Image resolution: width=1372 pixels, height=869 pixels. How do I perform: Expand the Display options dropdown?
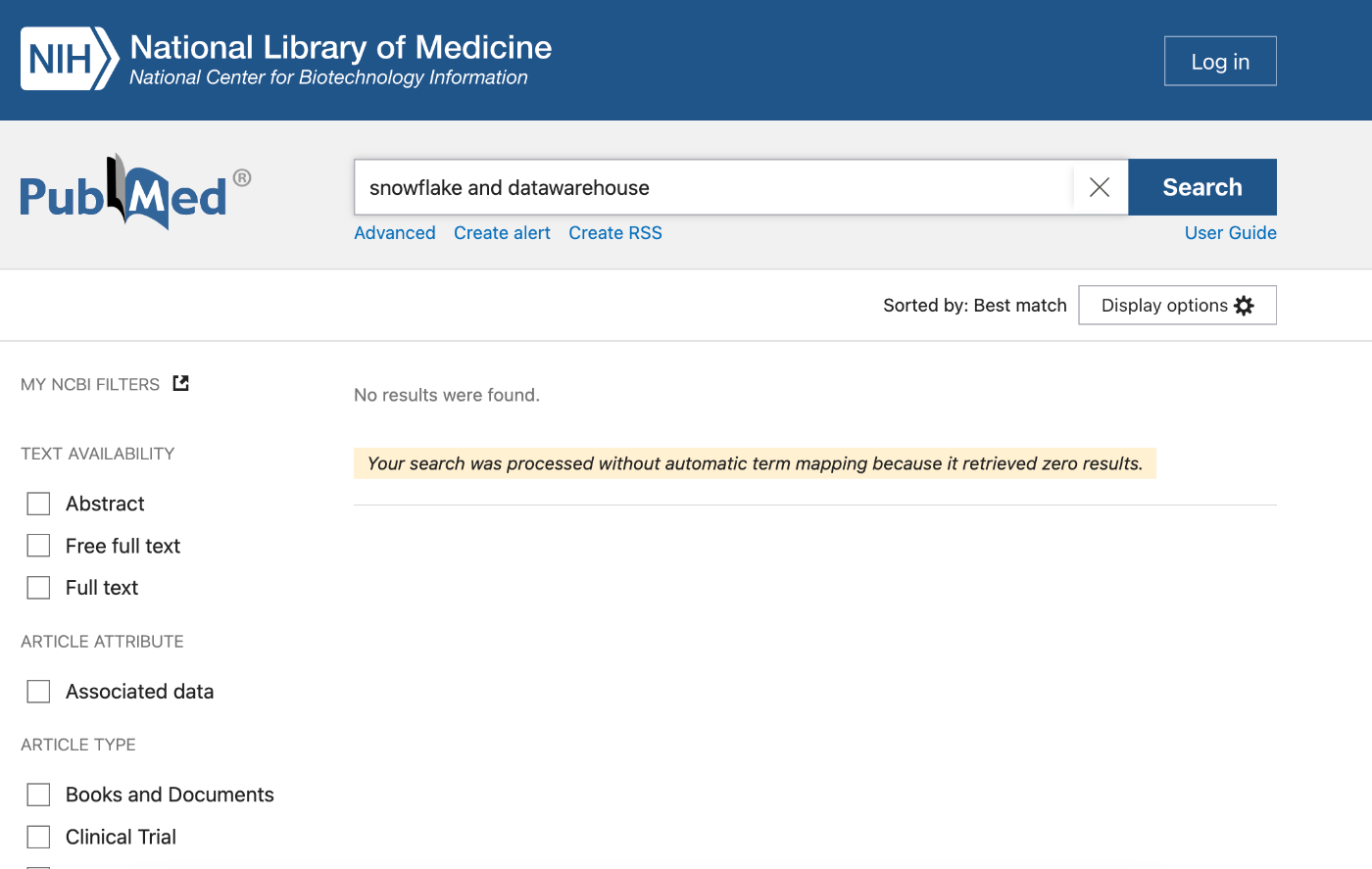click(x=1177, y=305)
